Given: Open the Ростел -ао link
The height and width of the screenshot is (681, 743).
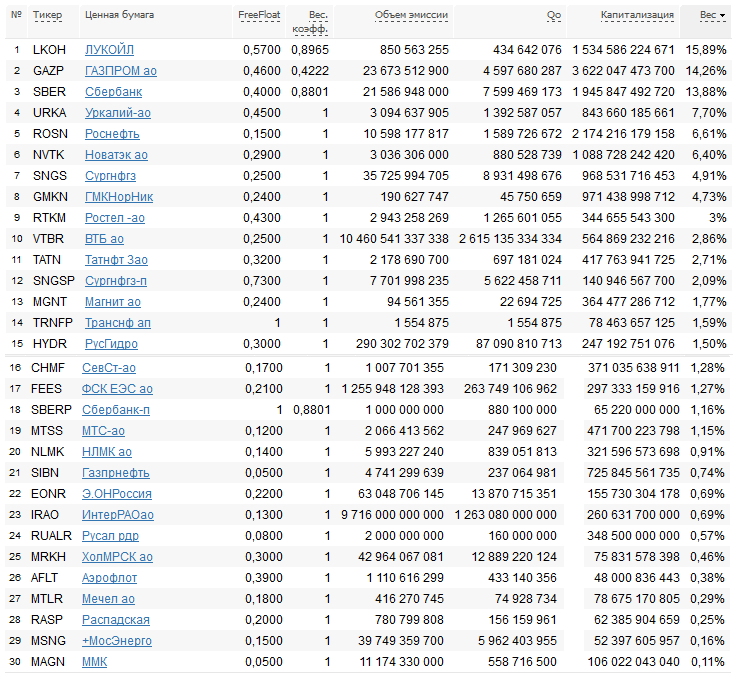Looking at the screenshot, I should pos(115,218).
